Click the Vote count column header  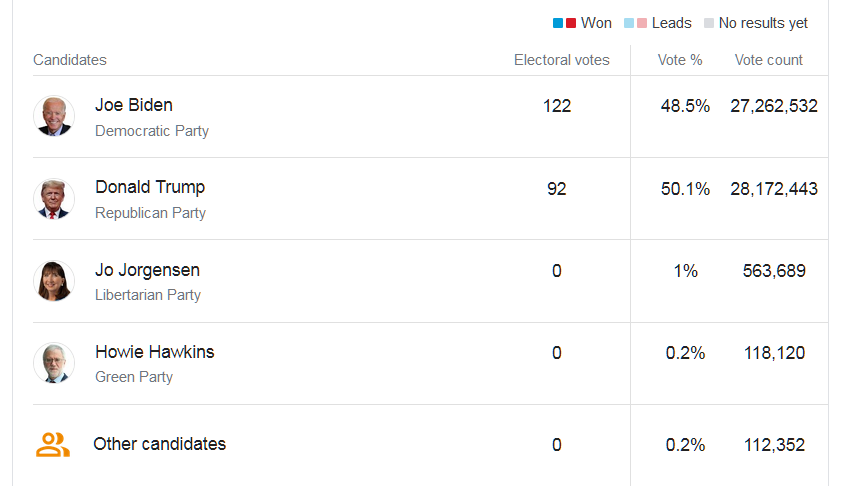(x=768, y=60)
